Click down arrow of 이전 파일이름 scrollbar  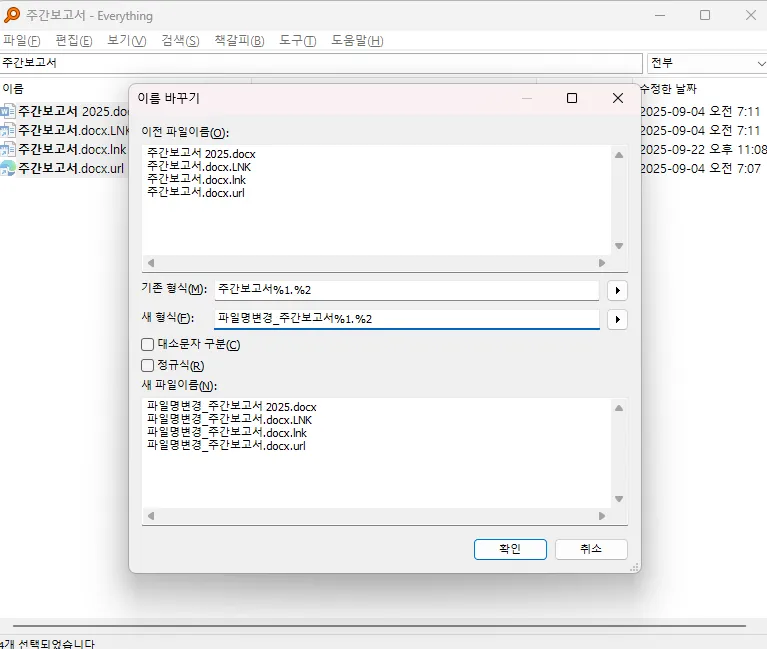click(619, 246)
